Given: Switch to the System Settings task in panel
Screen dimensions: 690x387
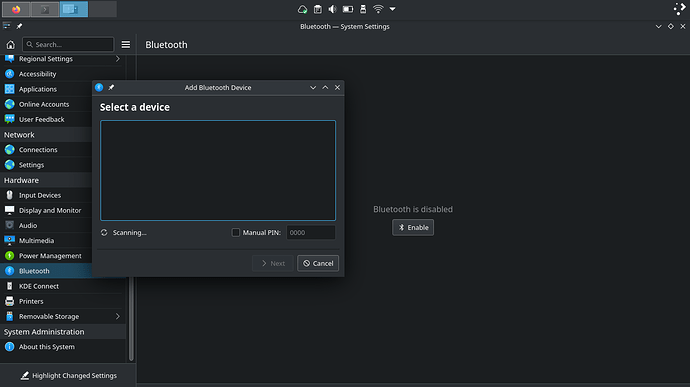Looking at the screenshot, I should pos(74,9).
